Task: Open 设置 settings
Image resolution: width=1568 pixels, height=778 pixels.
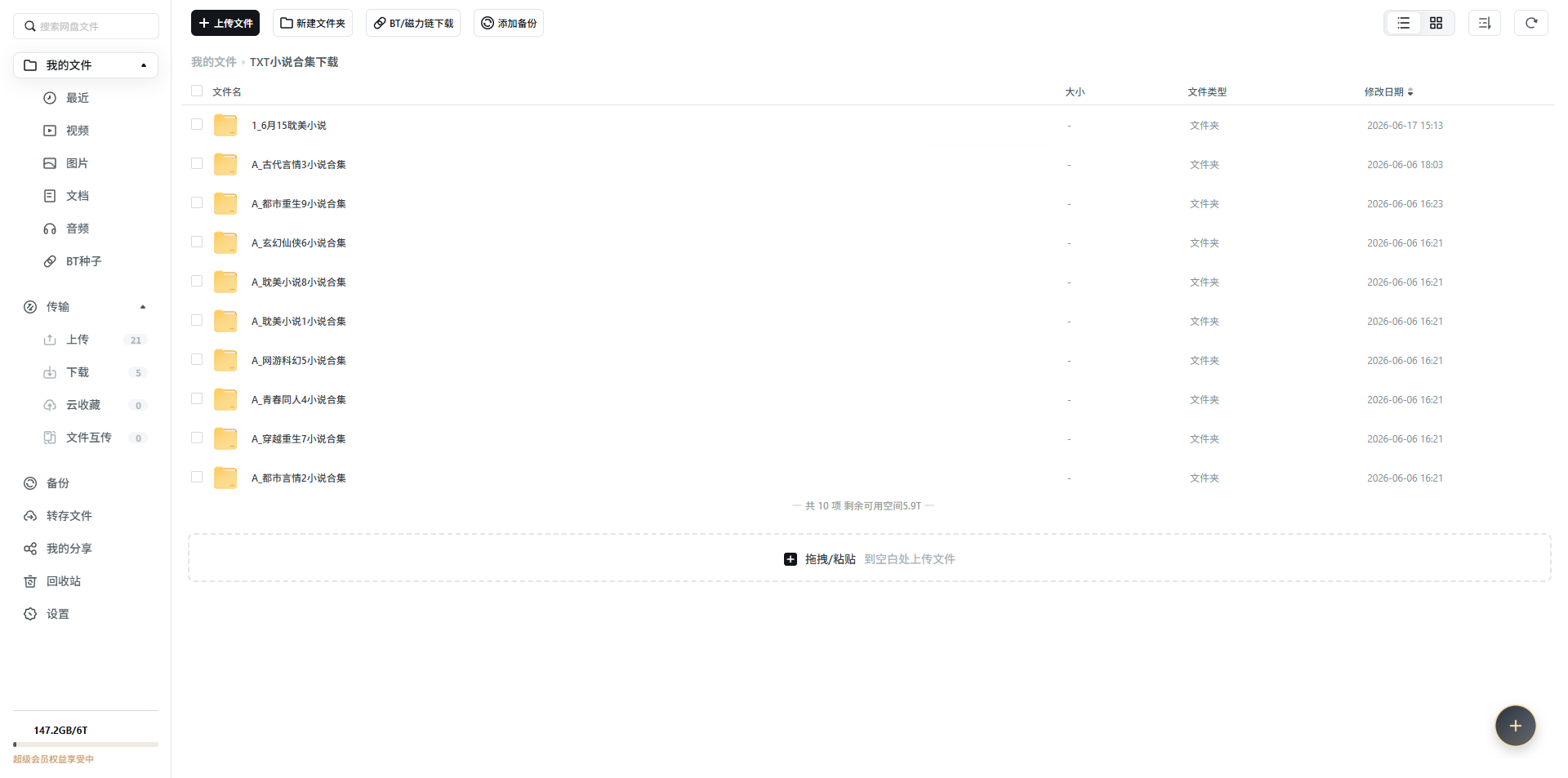Action: pyautogui.click(x=57, y=614)
